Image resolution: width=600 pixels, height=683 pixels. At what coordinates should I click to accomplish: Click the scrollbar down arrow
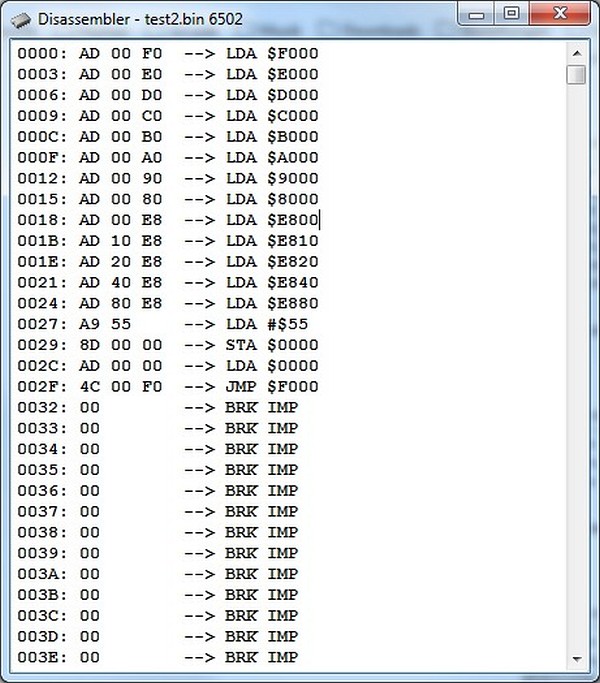pos(575,658)
